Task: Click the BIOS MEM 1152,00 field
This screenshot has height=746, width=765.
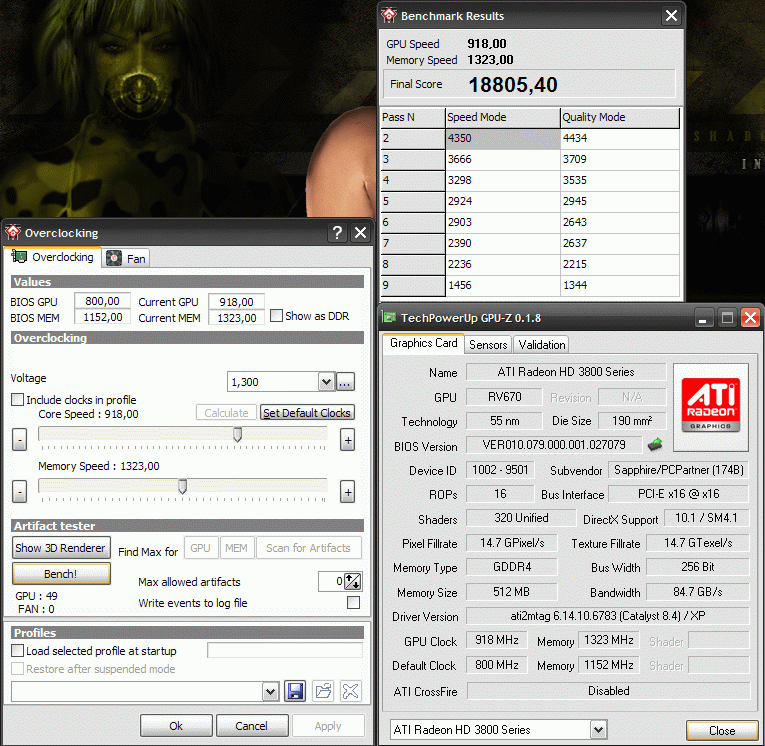Action: (102, 317)
